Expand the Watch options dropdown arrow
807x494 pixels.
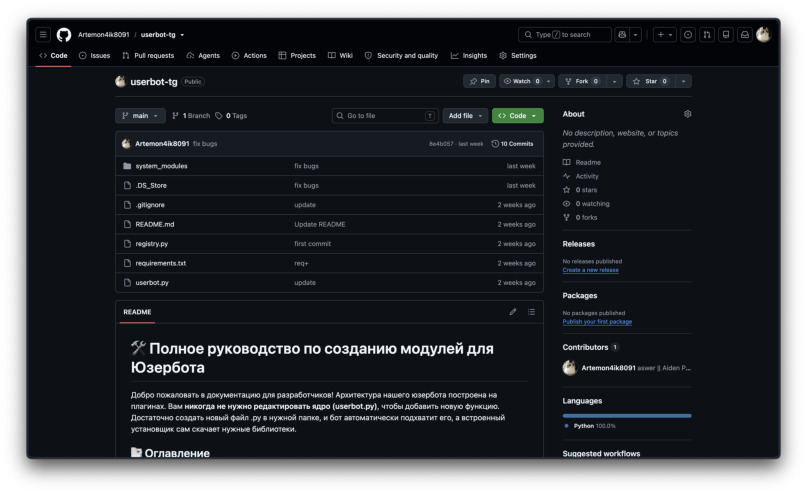coord(549,81)
